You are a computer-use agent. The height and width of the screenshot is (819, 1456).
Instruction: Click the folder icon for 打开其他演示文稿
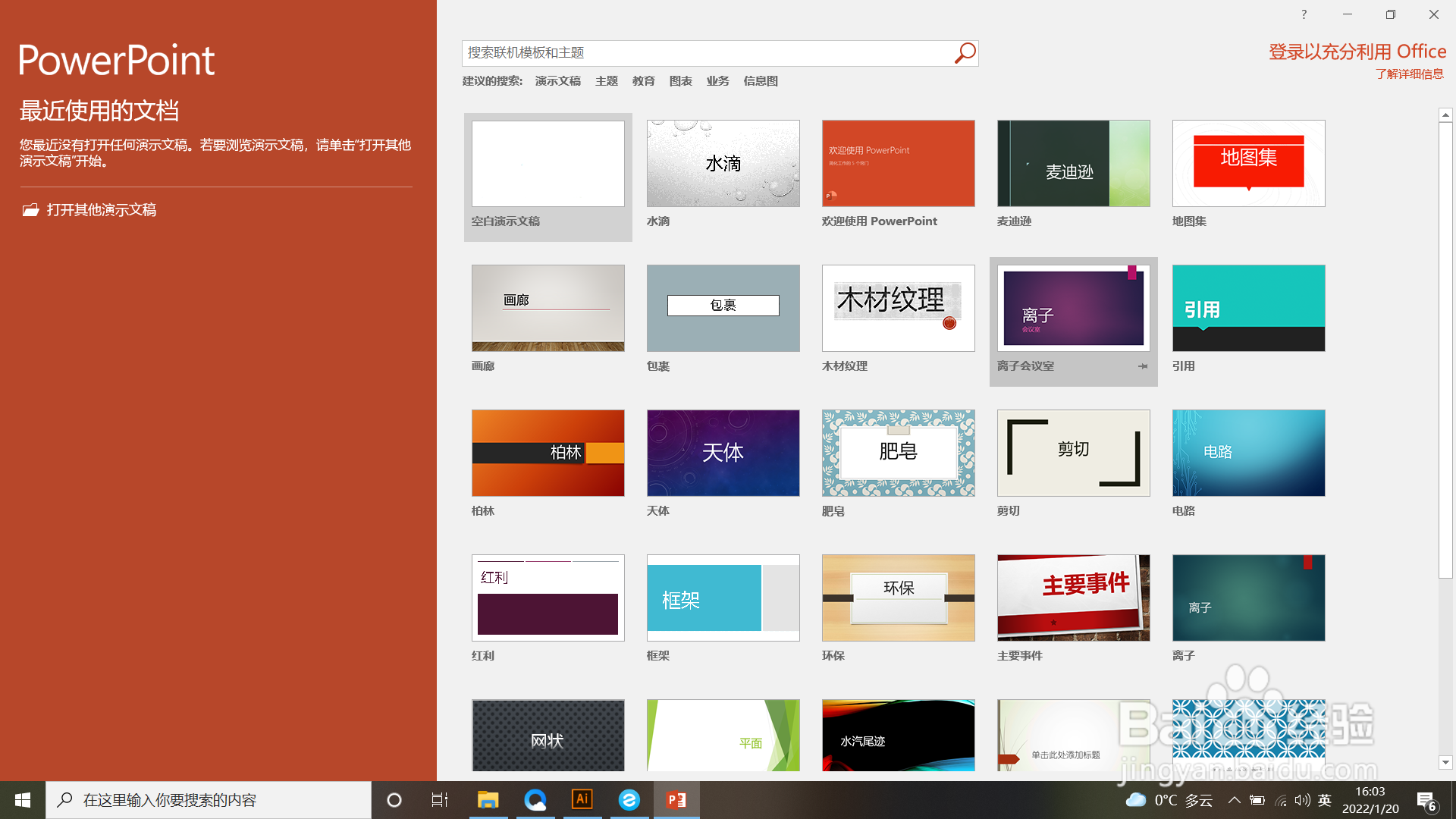[30, 210]
